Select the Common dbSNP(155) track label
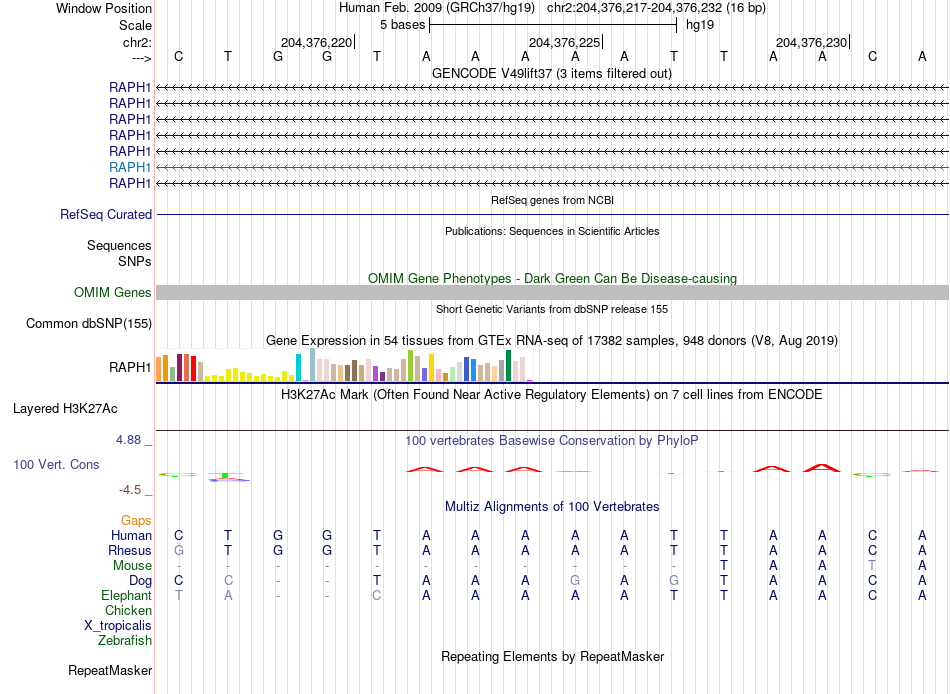This screenshot has height=694, width=950. click(89, 324)
